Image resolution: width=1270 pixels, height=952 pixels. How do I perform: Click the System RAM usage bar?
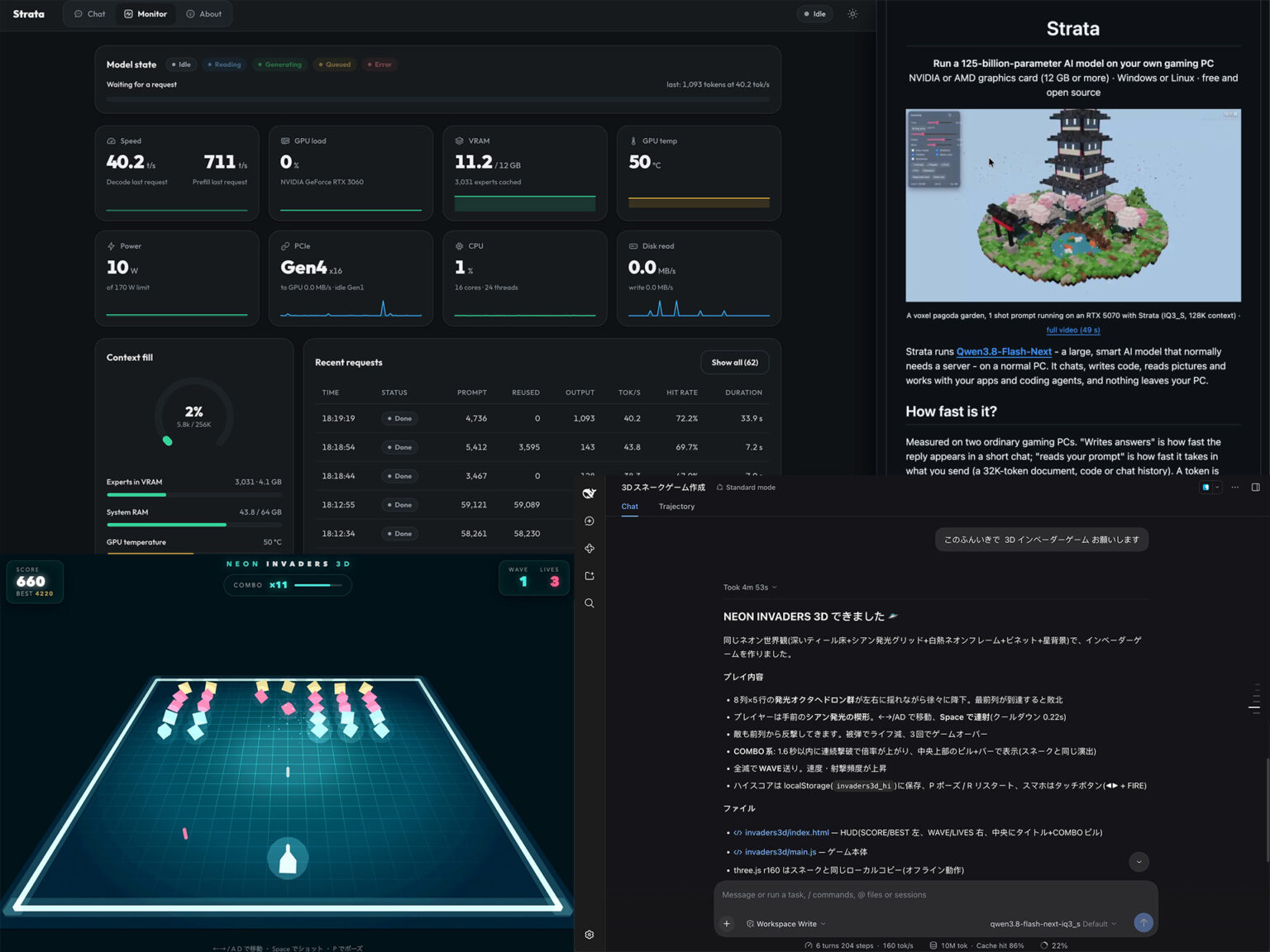(193, 525)
